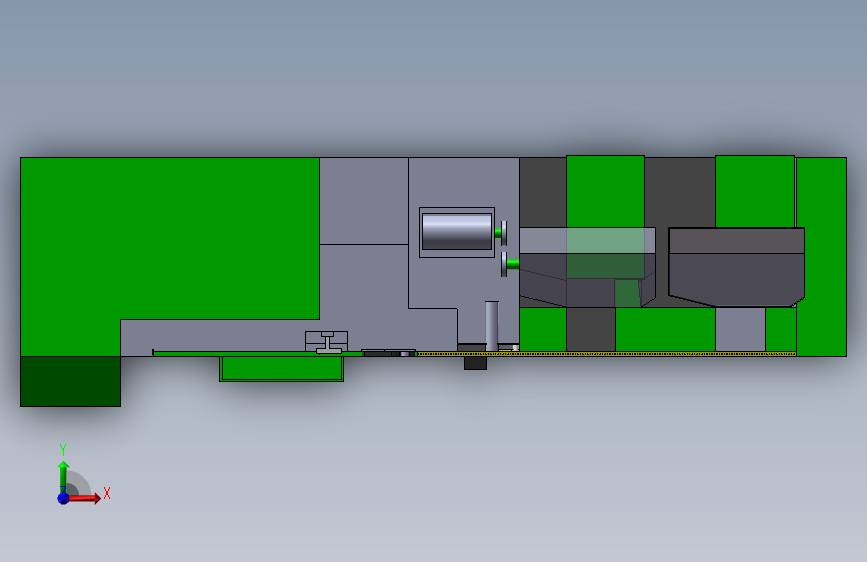The height and width of the screenshot is (562, 867).
Task: Select the tall green column at far right
Action: (x=822, y=257)
